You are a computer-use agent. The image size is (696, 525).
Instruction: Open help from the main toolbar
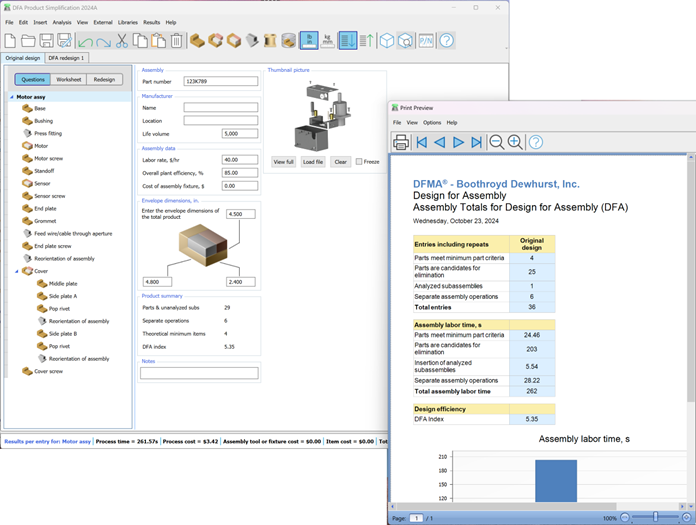coord(447,41)
